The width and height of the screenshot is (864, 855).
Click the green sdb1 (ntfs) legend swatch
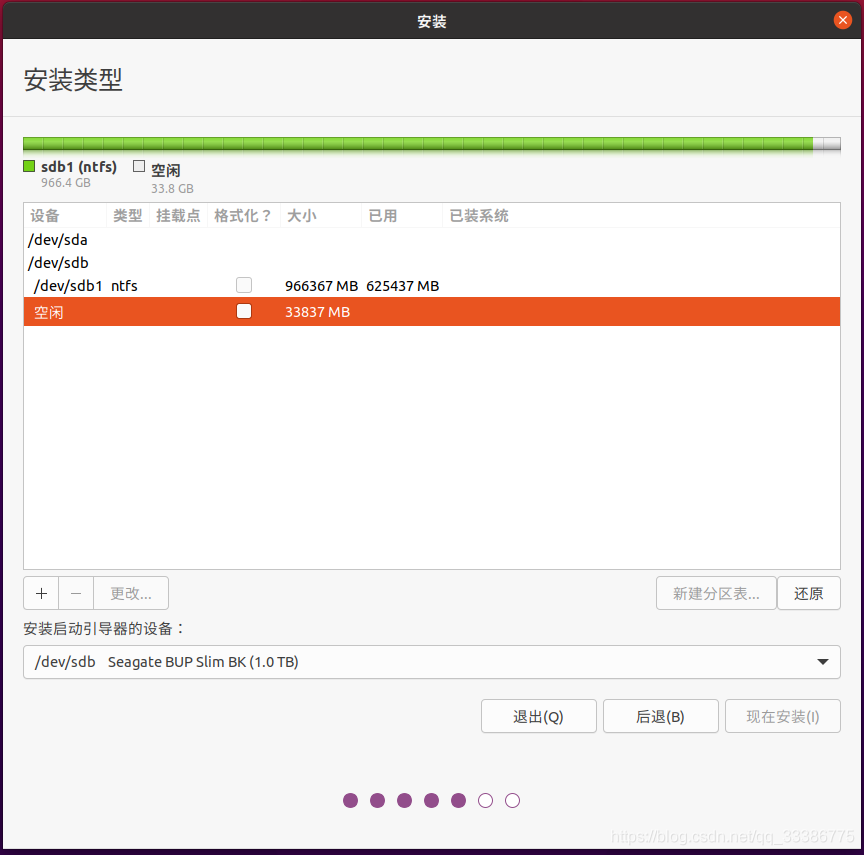click(x=29, y=166)
